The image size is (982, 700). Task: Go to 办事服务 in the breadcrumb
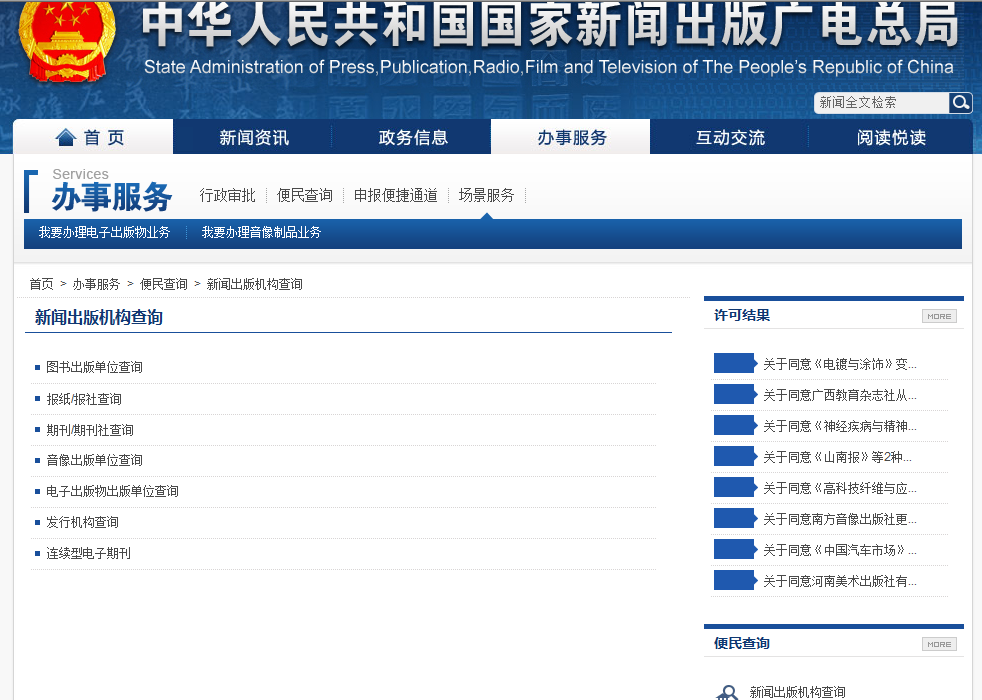click(x=96, y=284)
